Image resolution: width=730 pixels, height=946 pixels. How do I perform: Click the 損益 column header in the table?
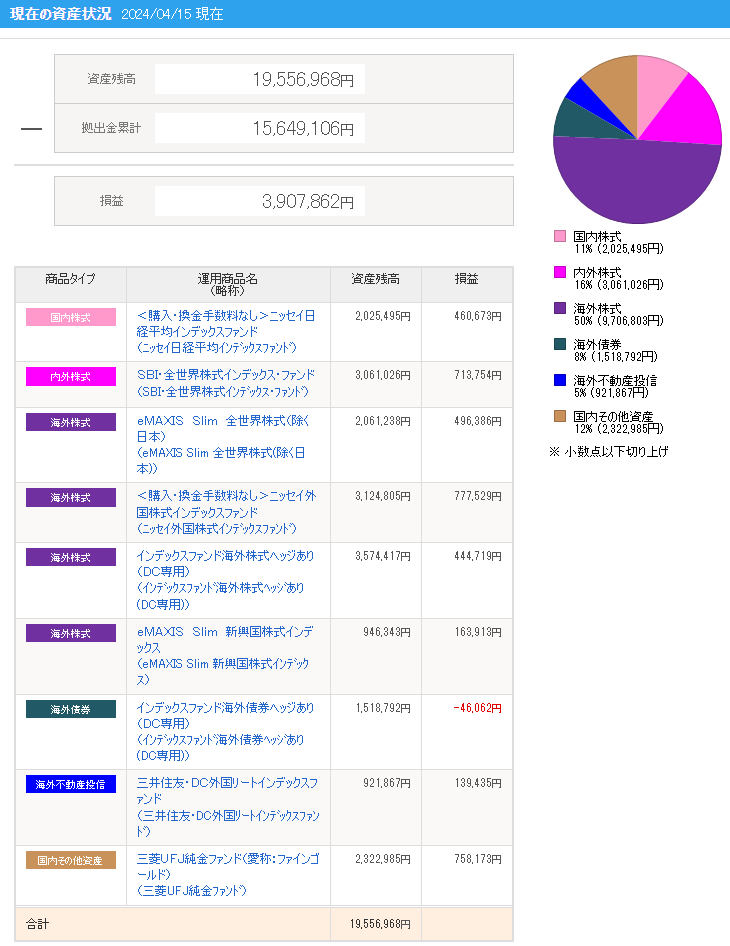click(x=466, y=278)
